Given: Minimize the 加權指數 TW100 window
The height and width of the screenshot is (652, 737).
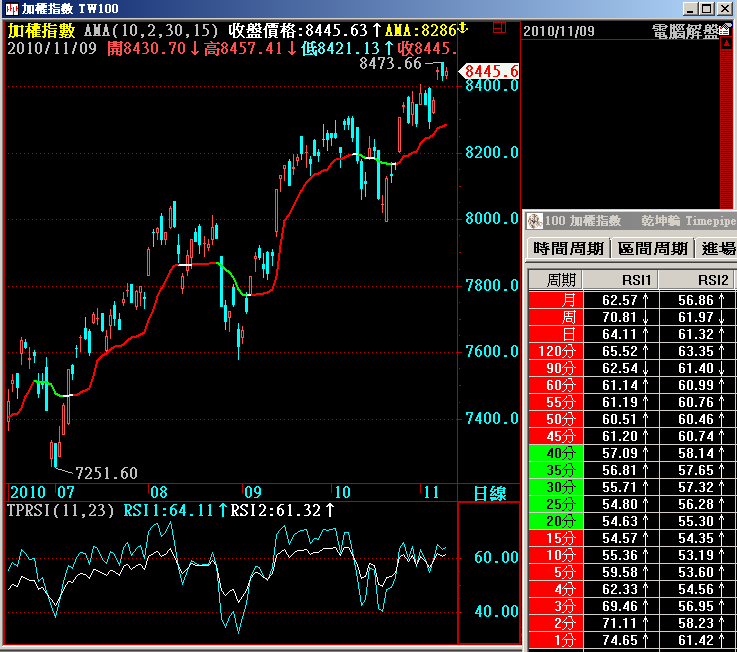Looking at the screenshot, I should tap(689, 9).
